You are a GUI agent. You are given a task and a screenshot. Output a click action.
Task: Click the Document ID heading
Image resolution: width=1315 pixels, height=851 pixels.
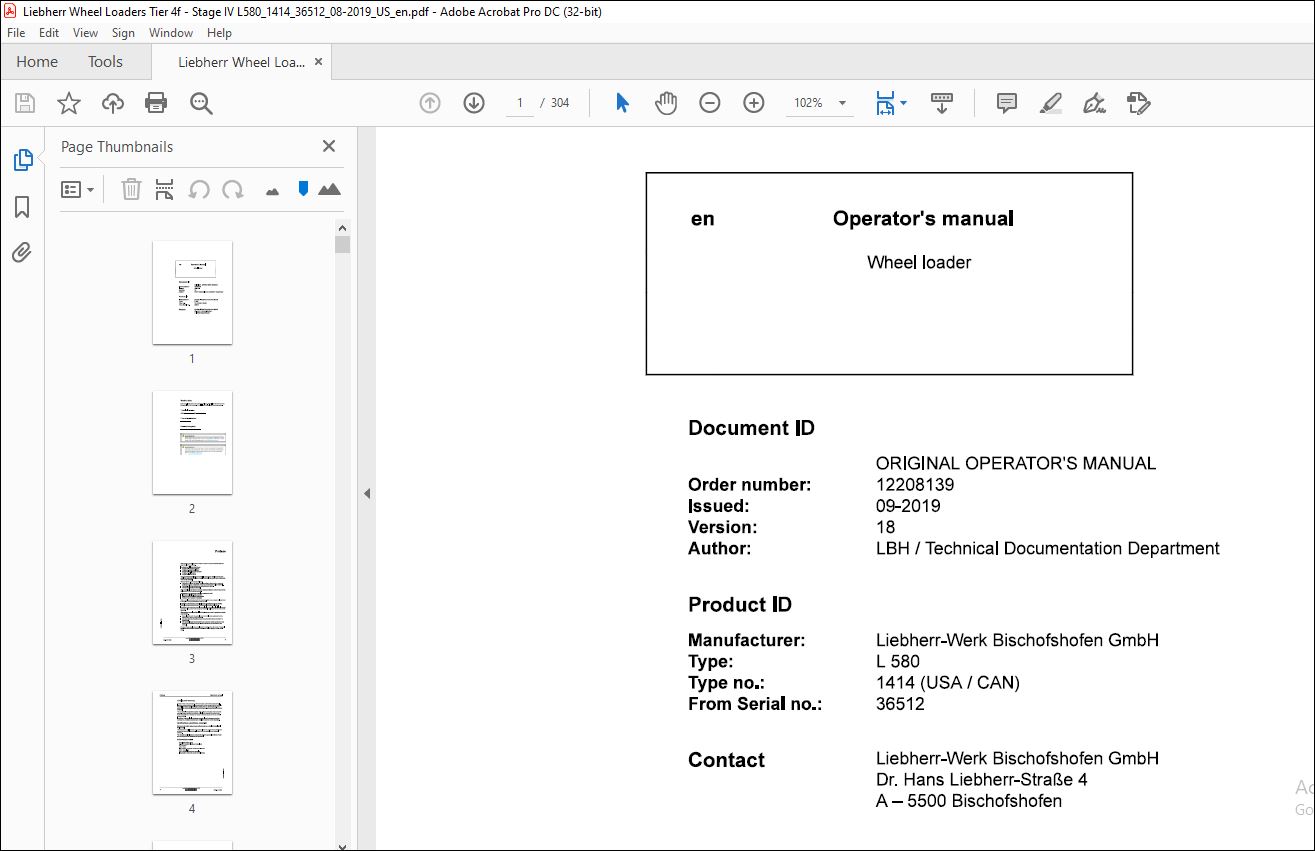[751, 428]
